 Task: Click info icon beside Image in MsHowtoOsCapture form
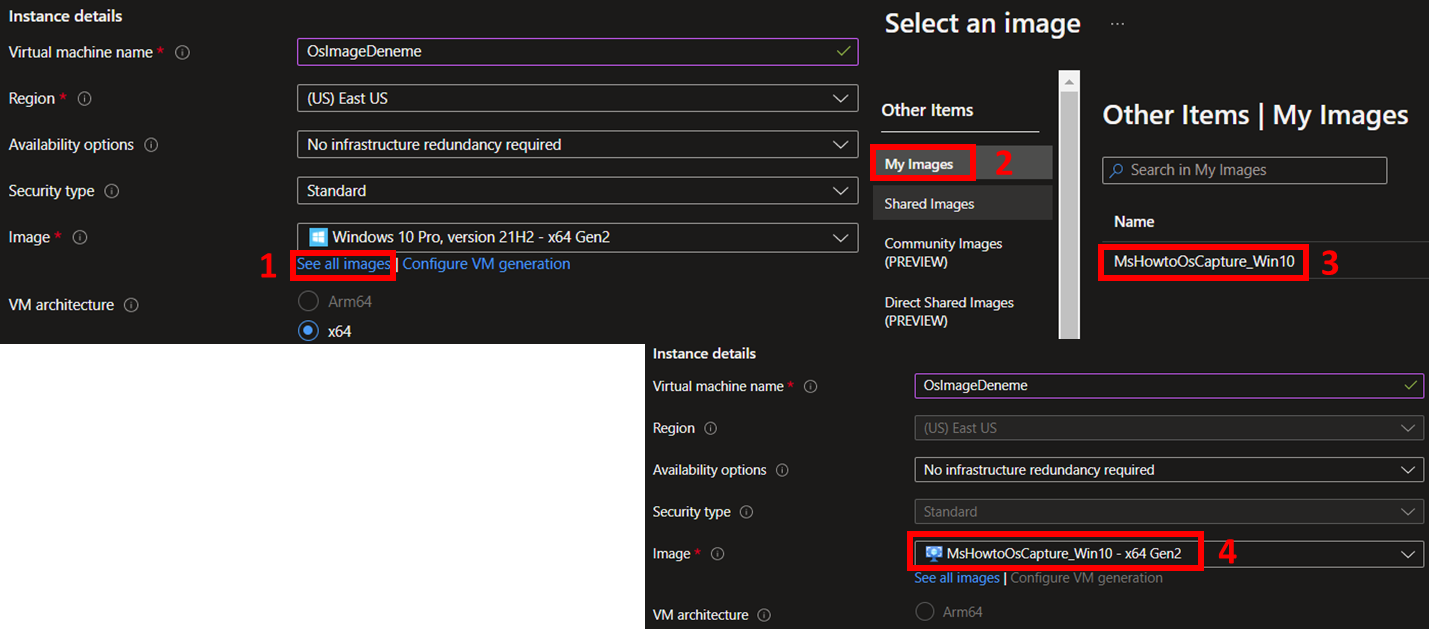tap(717, 554)
